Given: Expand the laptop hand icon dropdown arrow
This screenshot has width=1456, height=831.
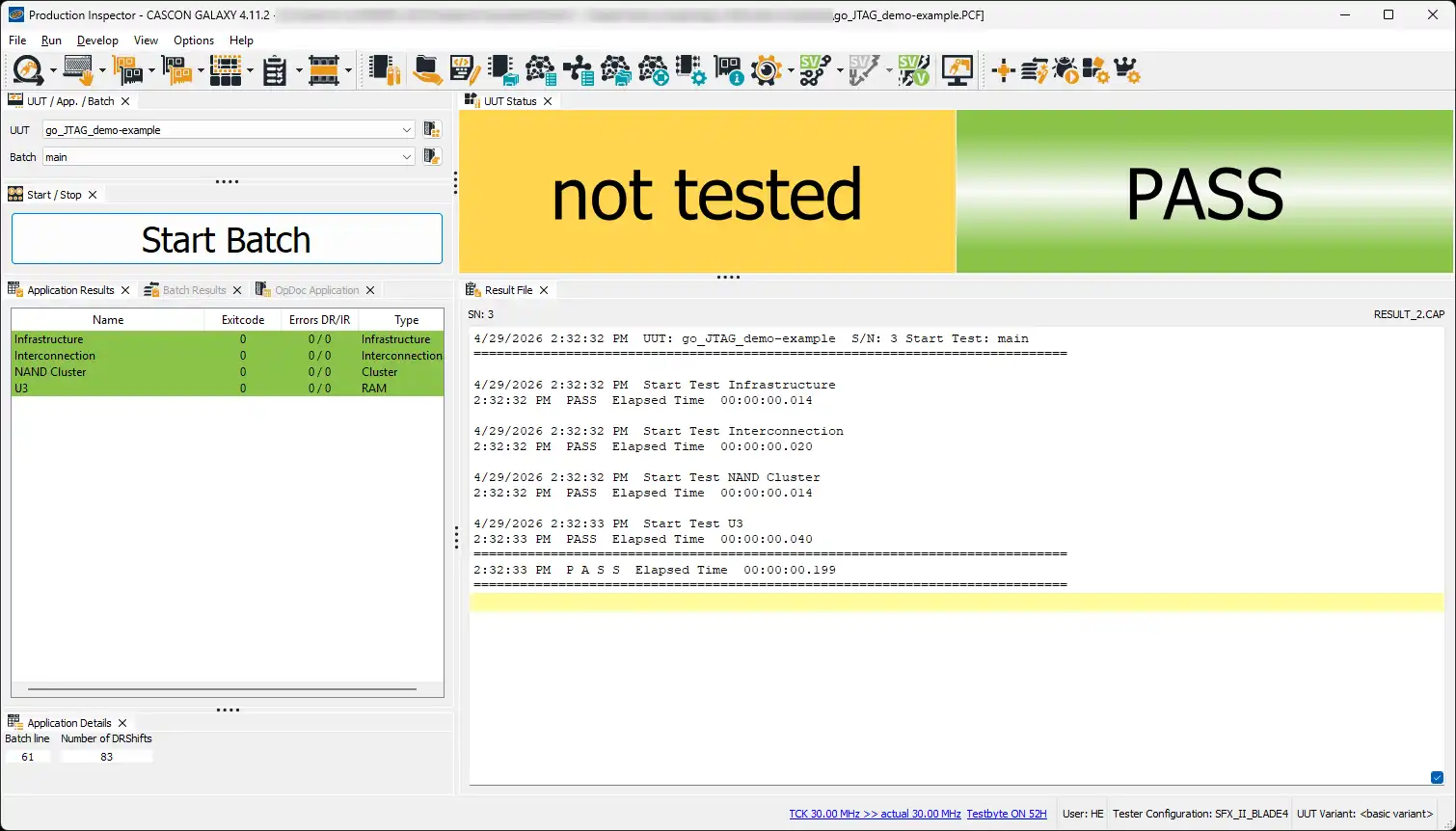Looking at the screenshot, I should click(102, 70).
